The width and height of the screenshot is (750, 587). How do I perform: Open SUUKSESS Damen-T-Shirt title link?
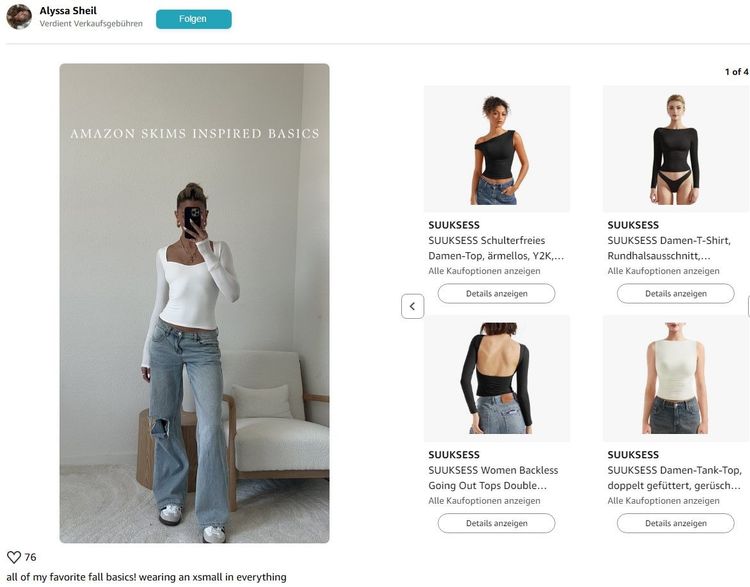(x=675, y=248)
